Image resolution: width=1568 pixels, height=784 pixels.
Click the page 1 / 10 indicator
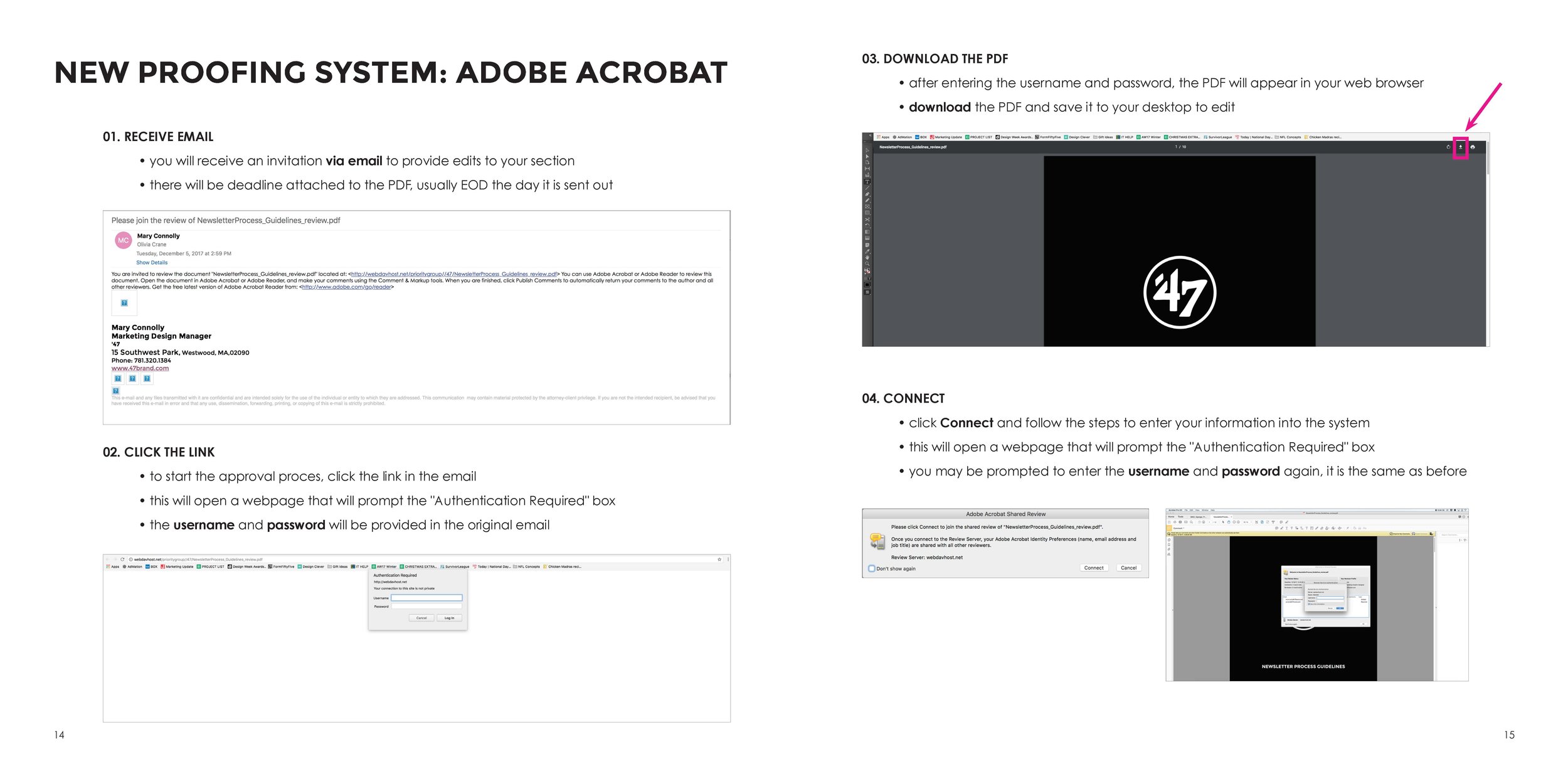(x=1180, y=147)
